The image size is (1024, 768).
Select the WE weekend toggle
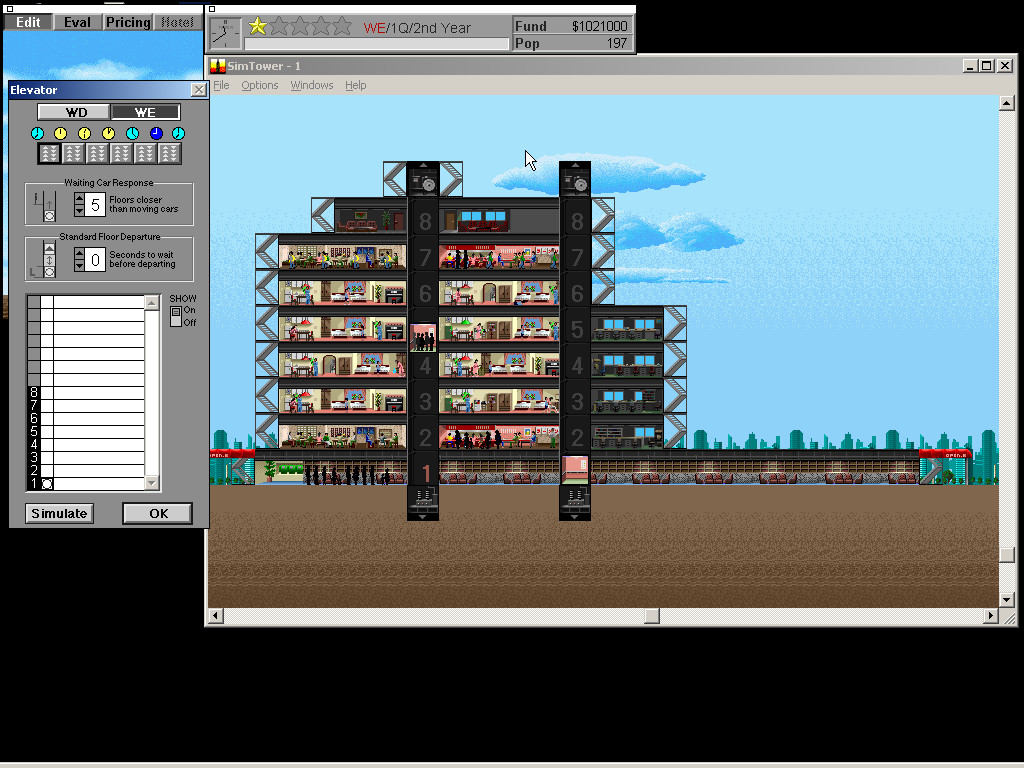pyautogui.click(x=145, y=112)
